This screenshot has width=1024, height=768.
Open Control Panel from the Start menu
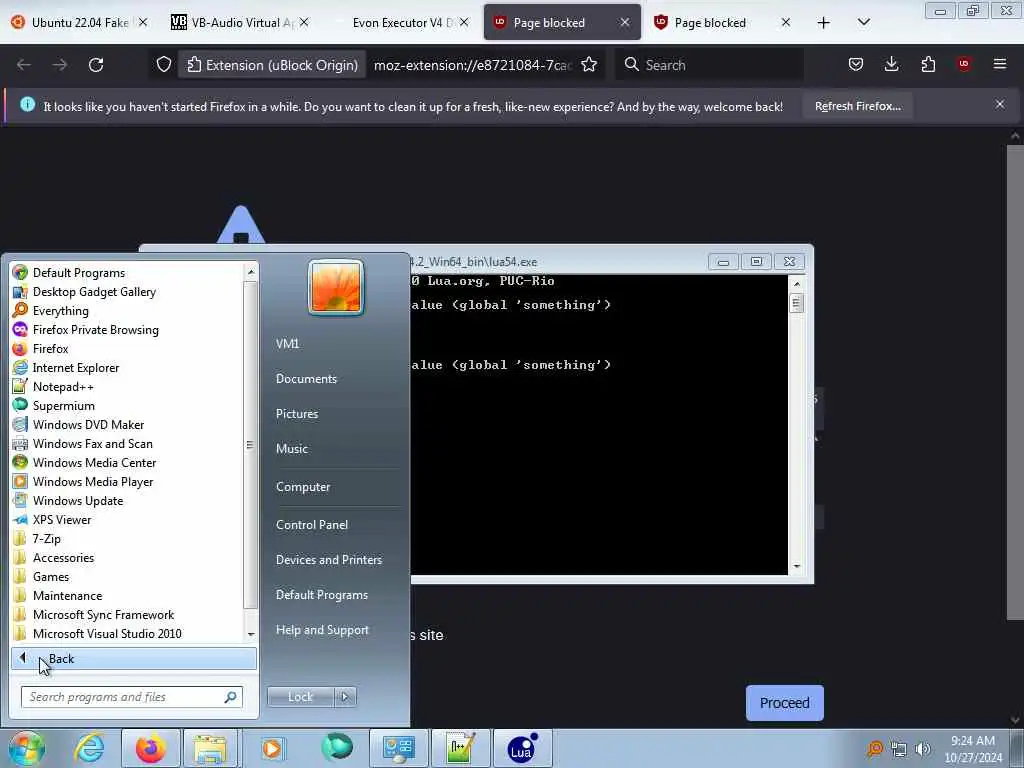312,524
